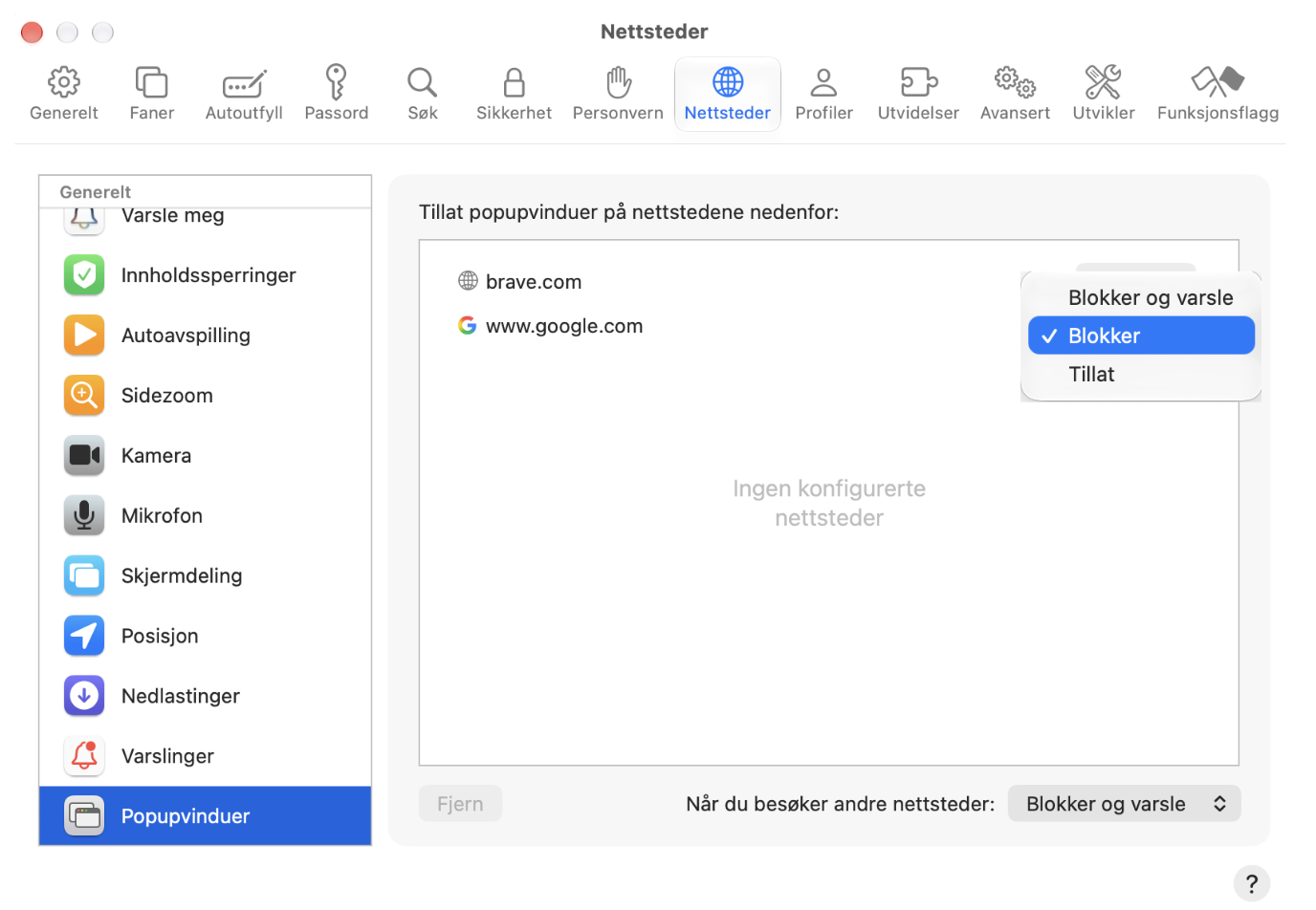Close the Nettsteder window

pos(32,32)
